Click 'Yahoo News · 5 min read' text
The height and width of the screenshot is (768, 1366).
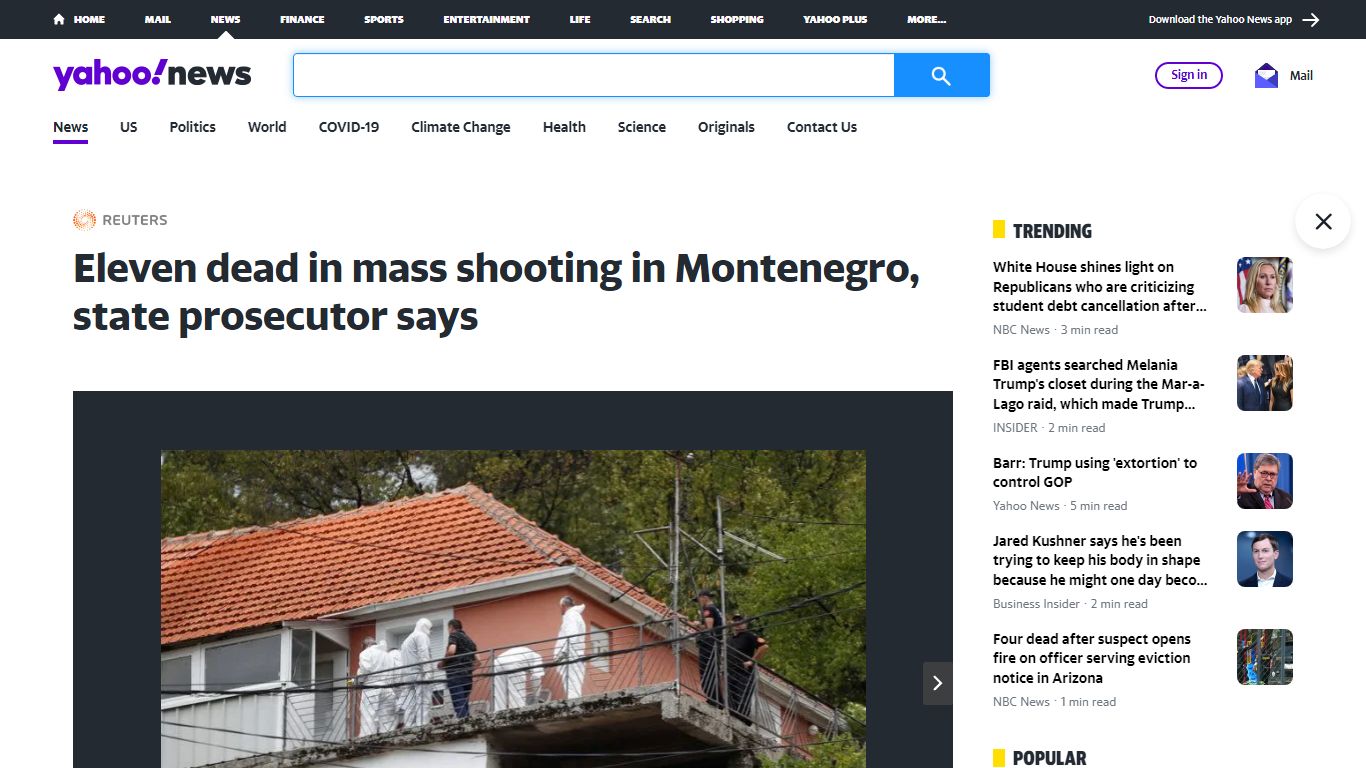point(1060,506)
